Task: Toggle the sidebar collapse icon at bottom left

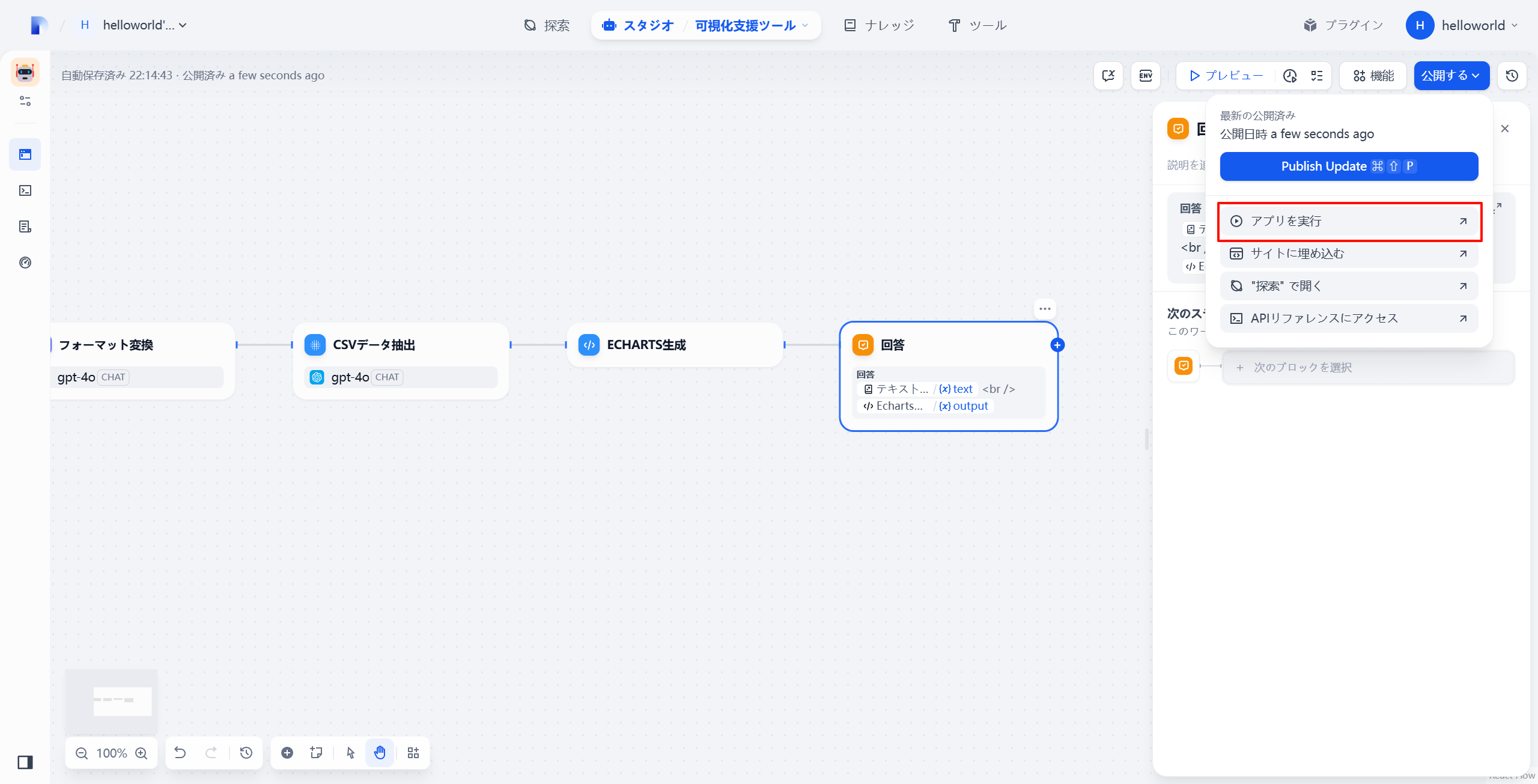Action: coord(25,762)
